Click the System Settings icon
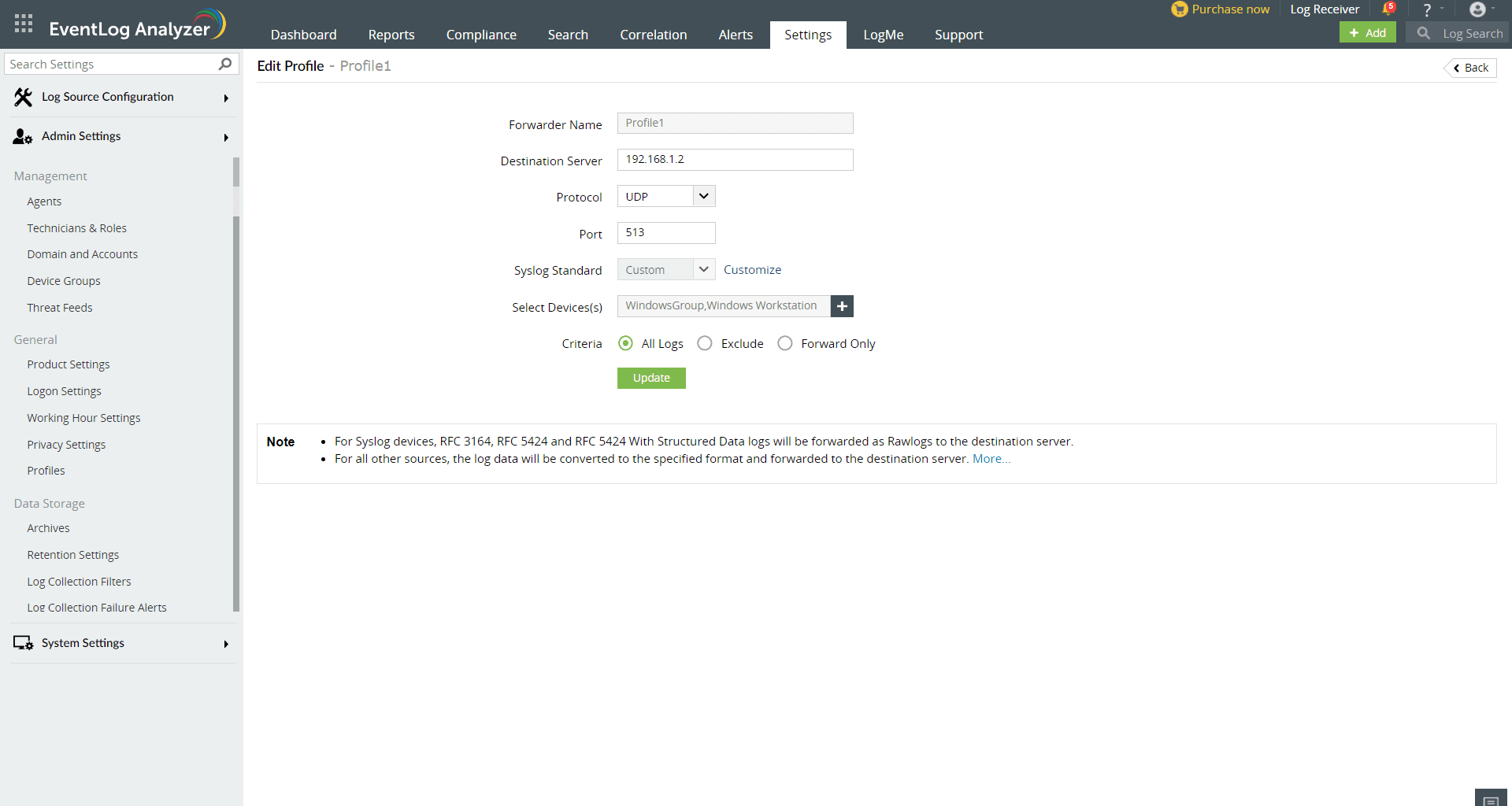This screenshot has width=1512, height=806. tap(21, 643)
